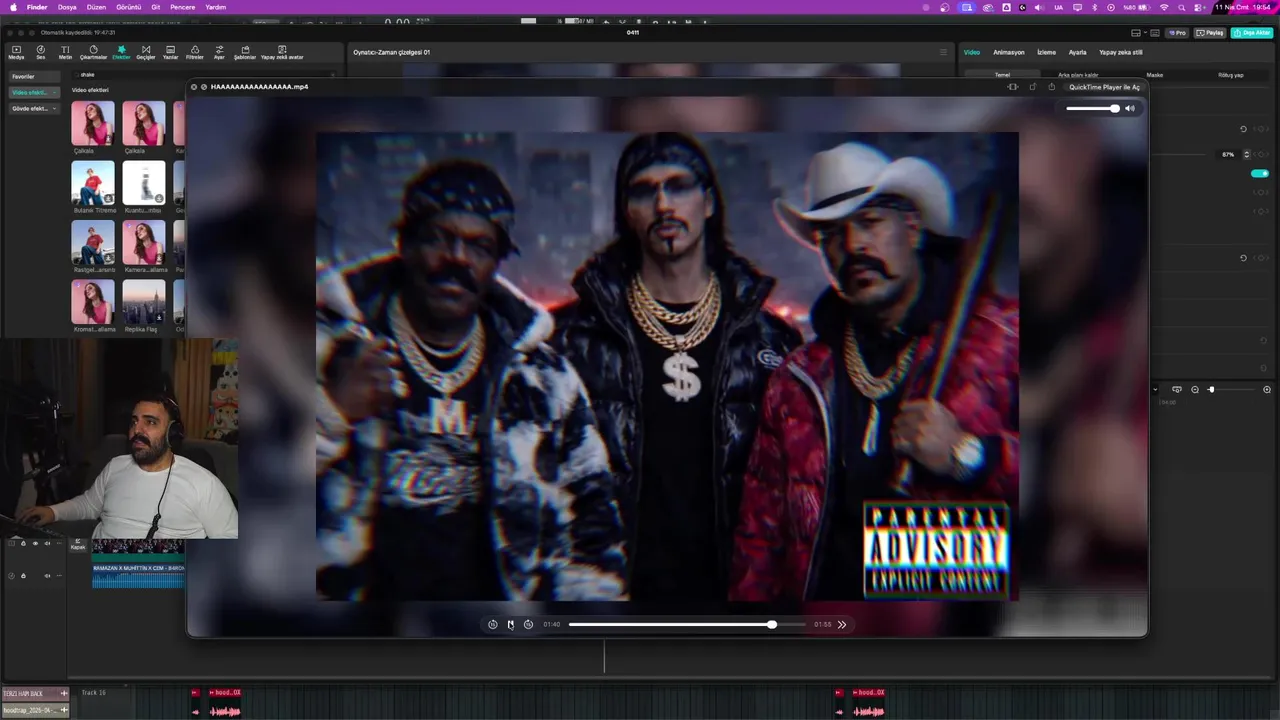Open the Pencere menu
Image resolution: width=1280 pixels, height=720 pixels.
[182, 7]
